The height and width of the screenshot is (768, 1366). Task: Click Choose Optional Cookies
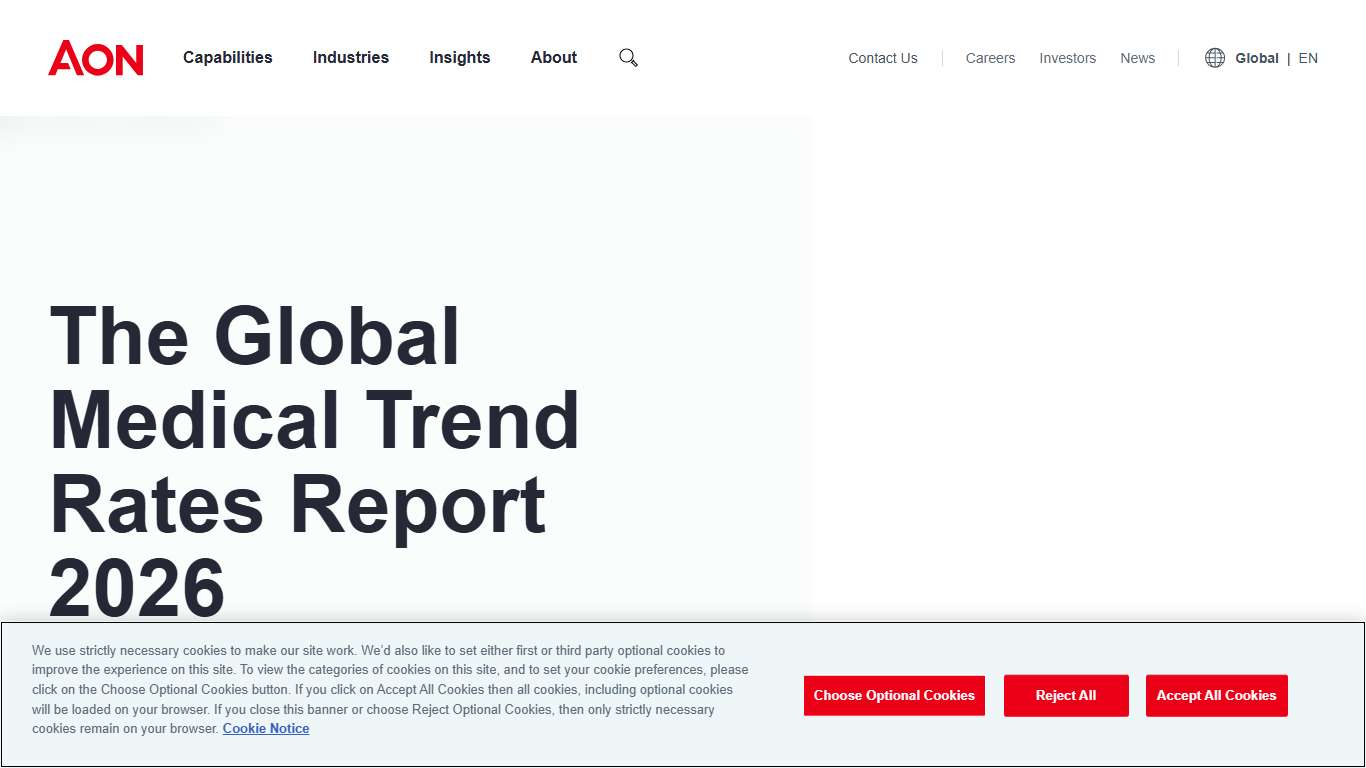894,695
